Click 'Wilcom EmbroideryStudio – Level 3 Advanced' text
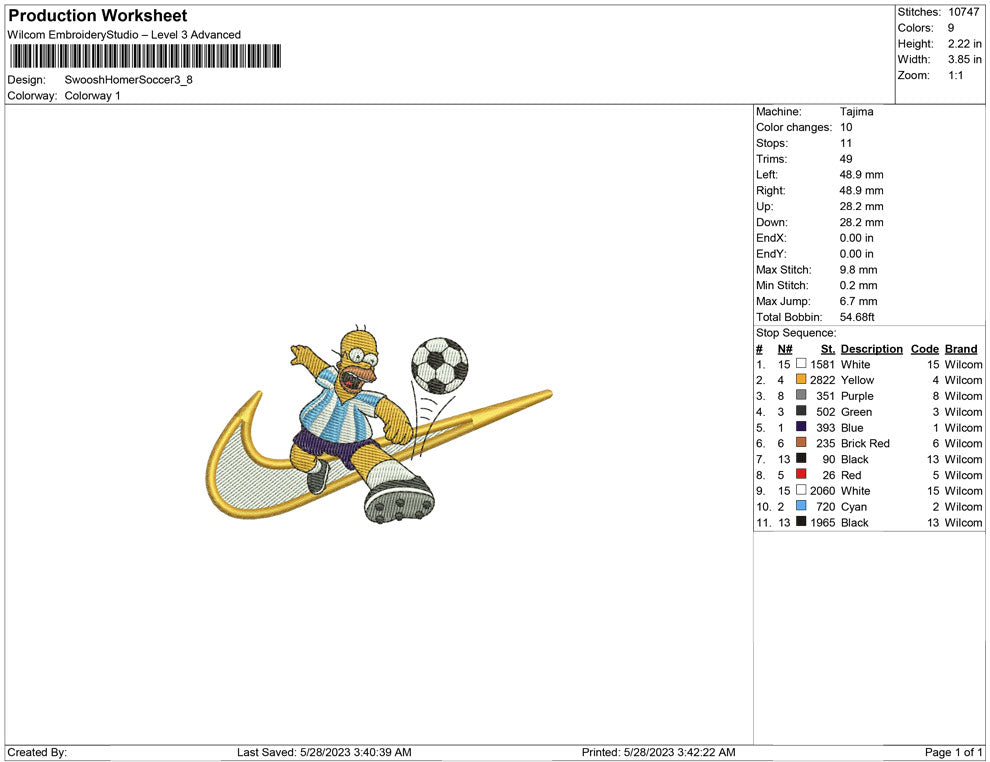This screenshot has width=990, height=762. pos(124,35)
